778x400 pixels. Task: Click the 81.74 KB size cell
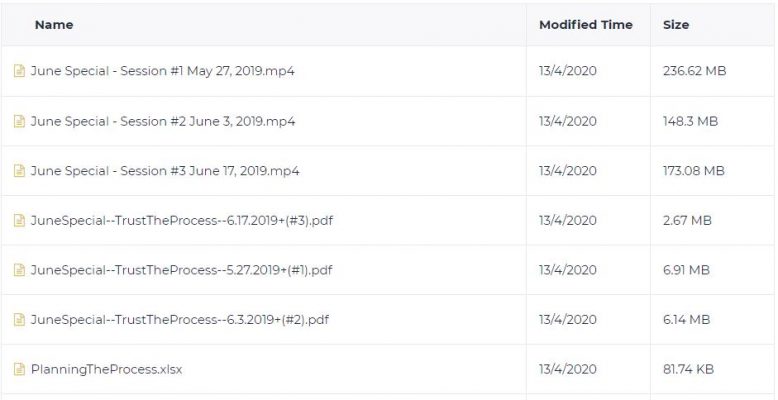click(x=688, y=369)
